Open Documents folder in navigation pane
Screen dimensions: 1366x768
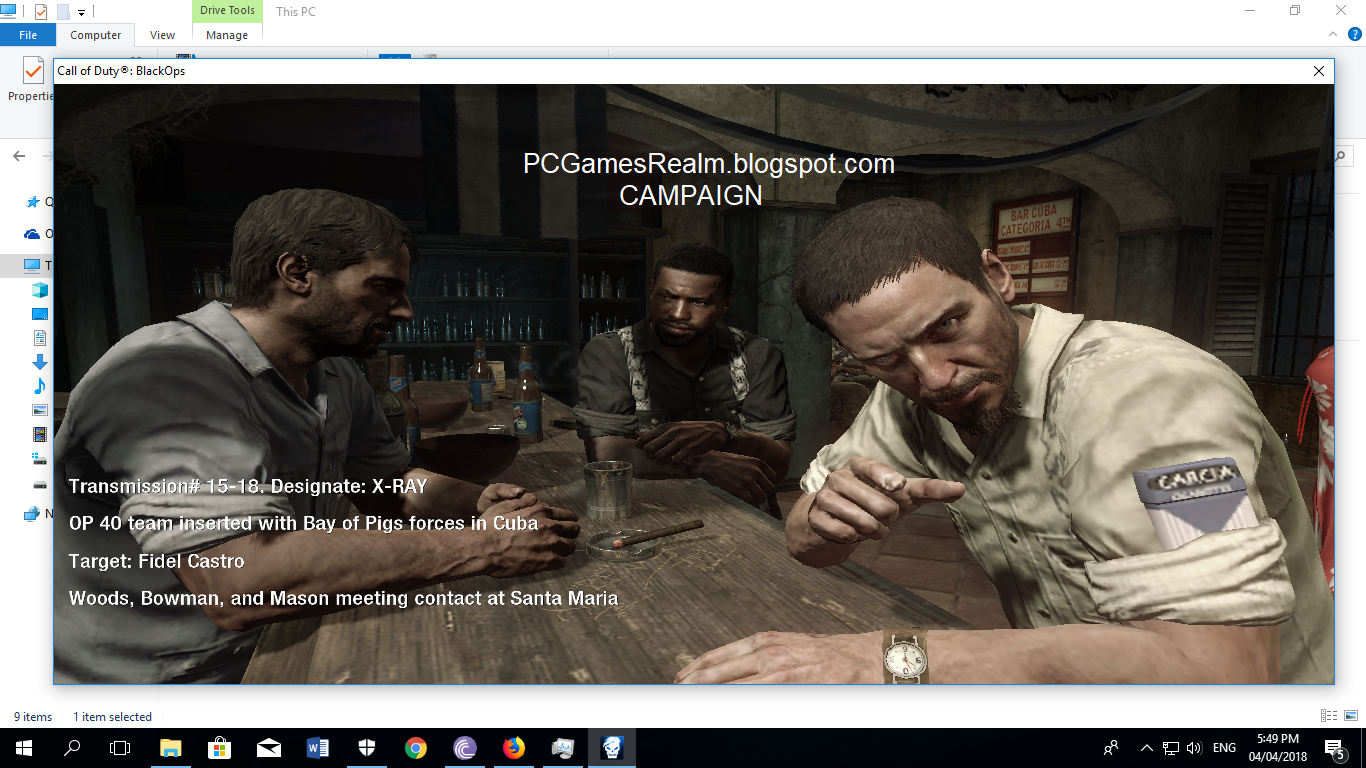tap(40, 338)
